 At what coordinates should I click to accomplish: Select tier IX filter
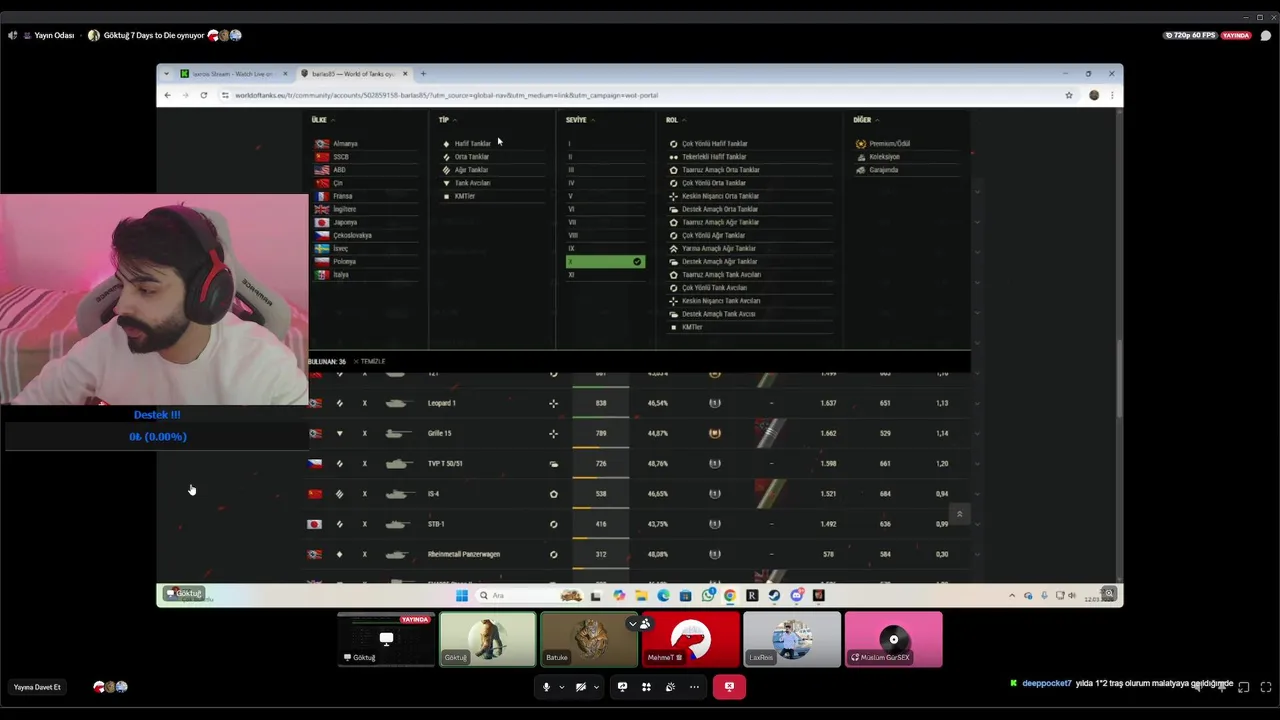click(x=605, y=248)
